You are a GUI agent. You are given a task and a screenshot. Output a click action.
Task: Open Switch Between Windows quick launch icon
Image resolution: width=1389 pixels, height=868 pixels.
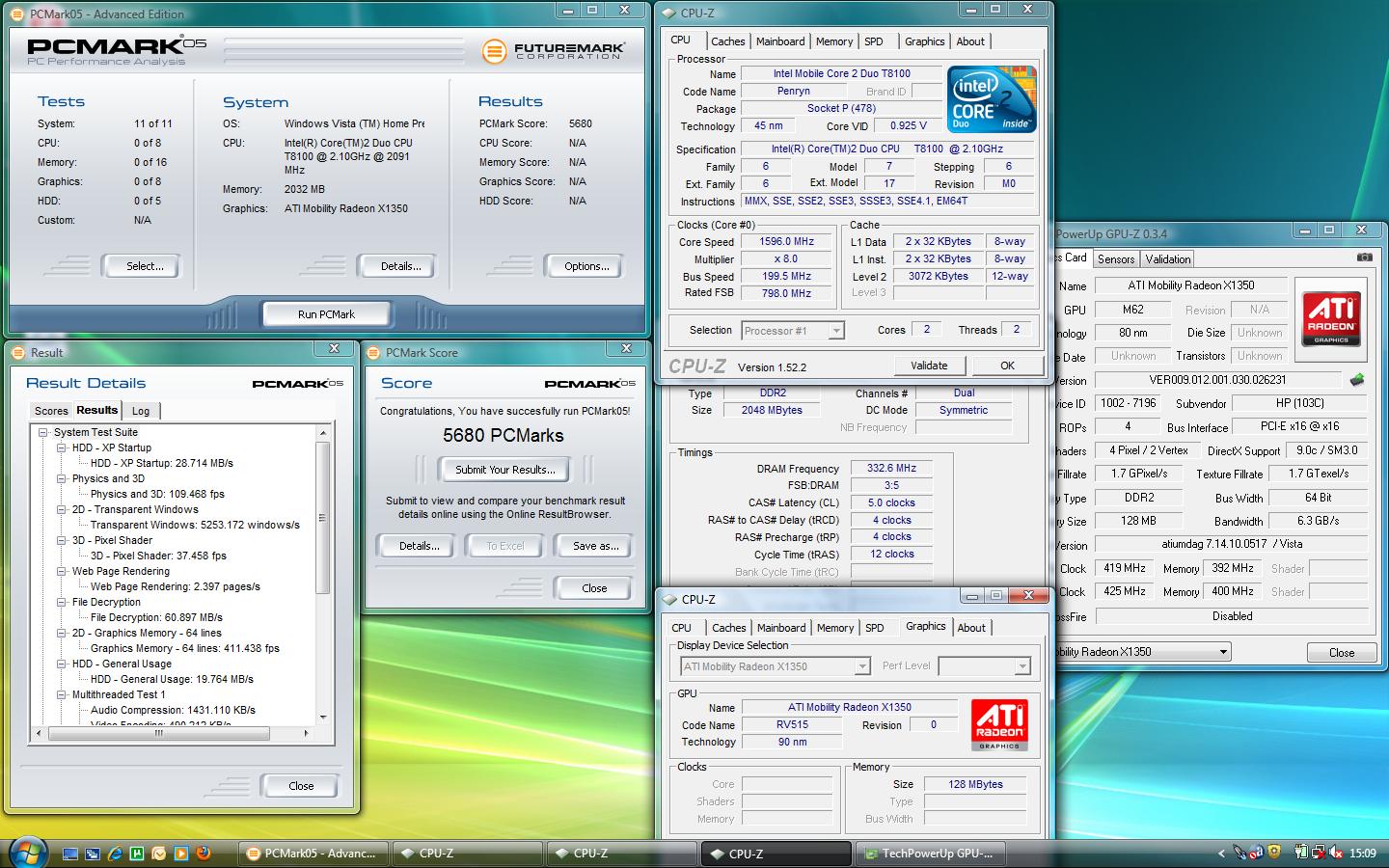(93, 854)
